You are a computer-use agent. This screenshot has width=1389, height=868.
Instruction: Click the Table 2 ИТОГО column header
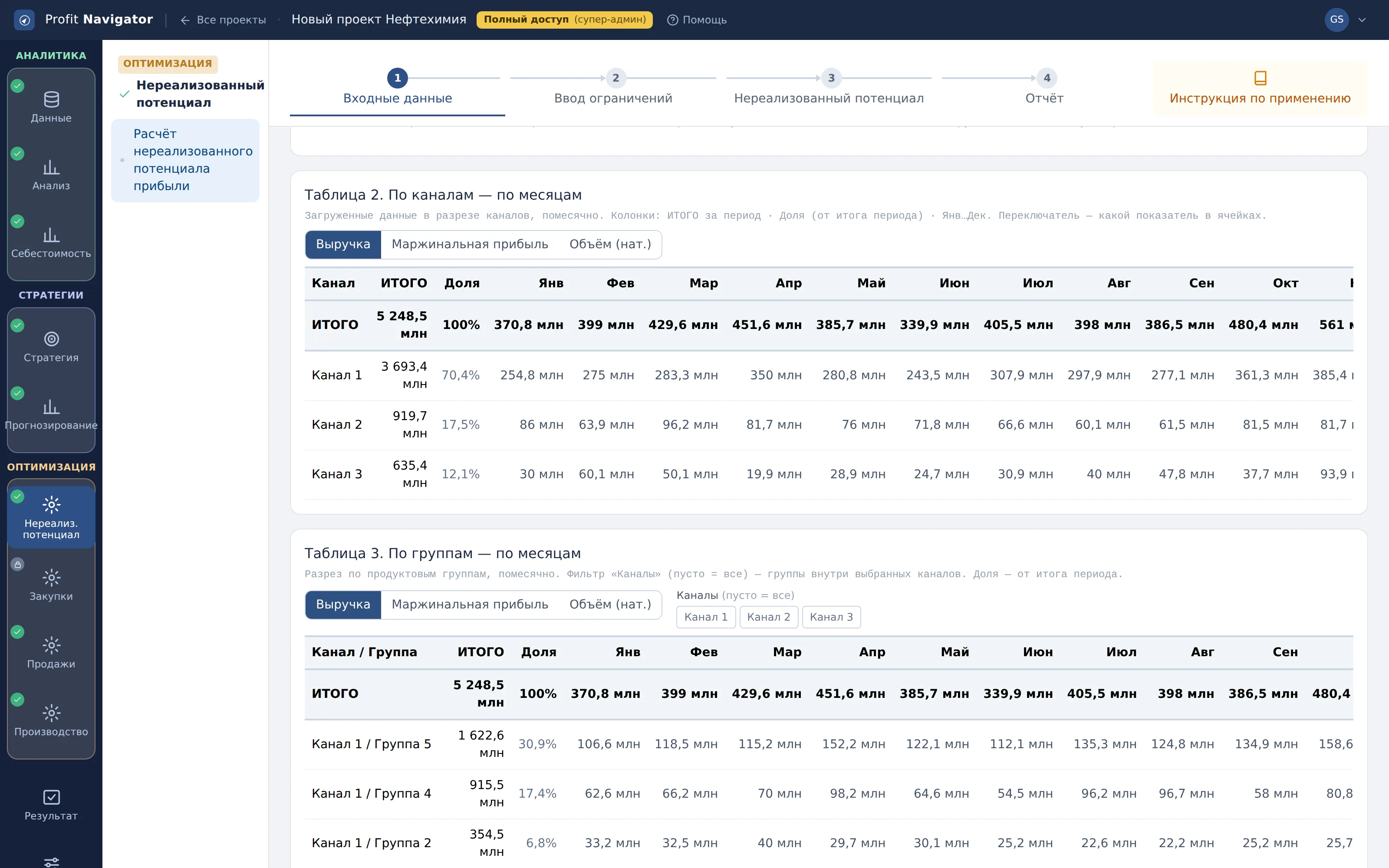pos(404,283)
